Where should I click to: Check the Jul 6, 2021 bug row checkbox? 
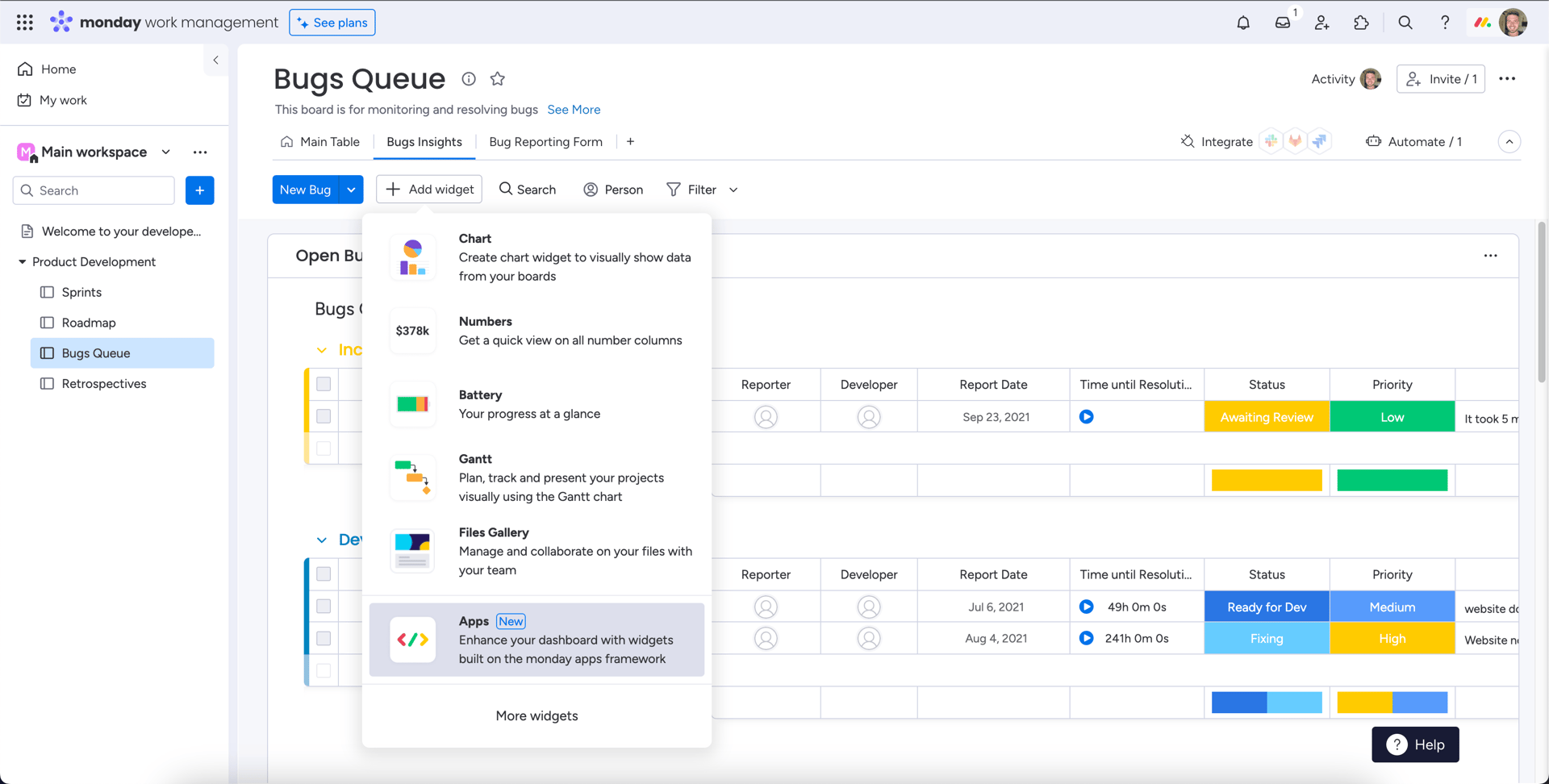pyautogui.click(x=324, y=607)
